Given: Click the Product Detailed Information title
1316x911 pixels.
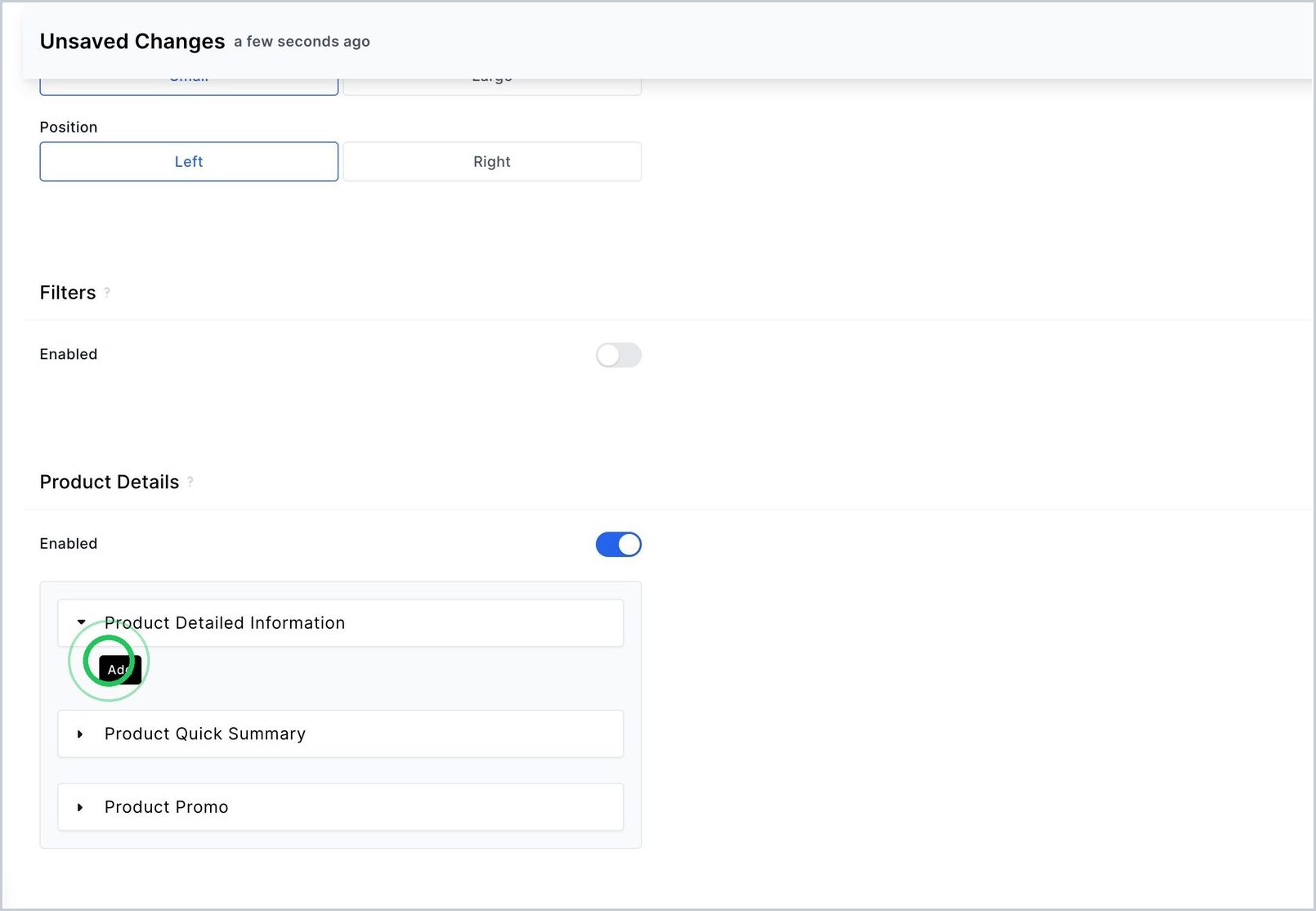Looking at the screenshot, I should tap(225, 623).
